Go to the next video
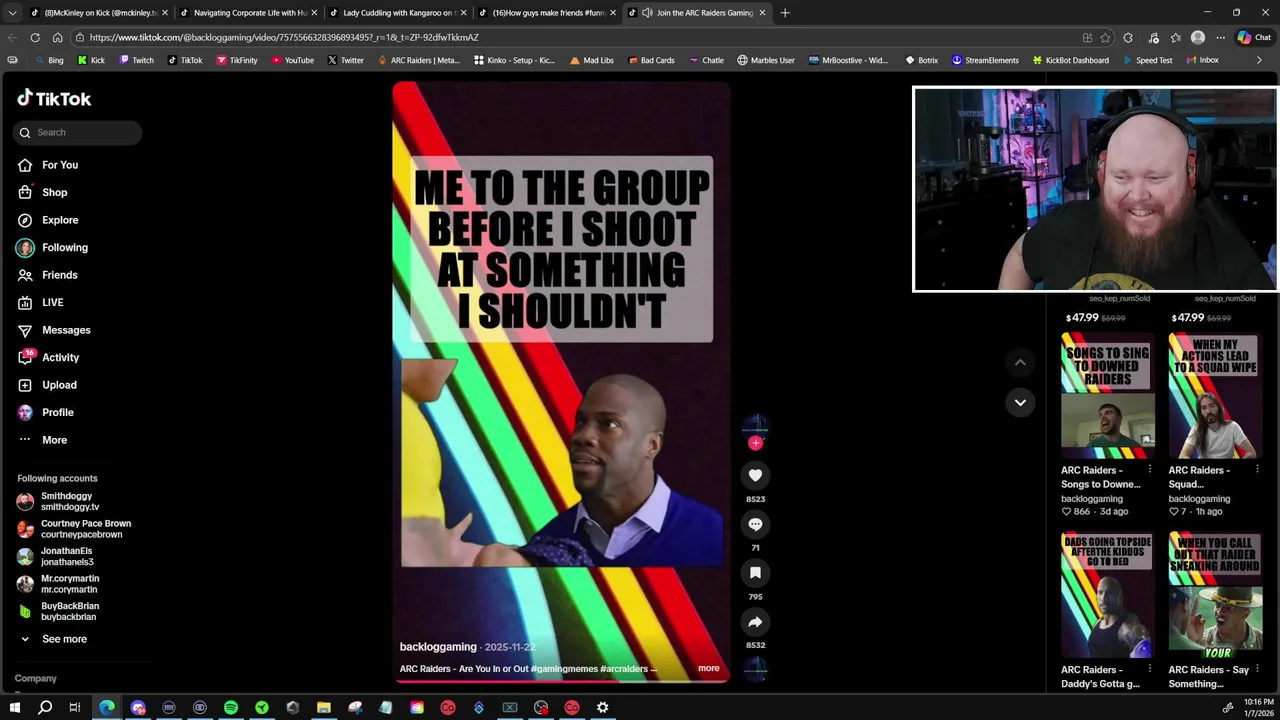The height and width of the screenshot is (720, 1280). [1020, 402]
